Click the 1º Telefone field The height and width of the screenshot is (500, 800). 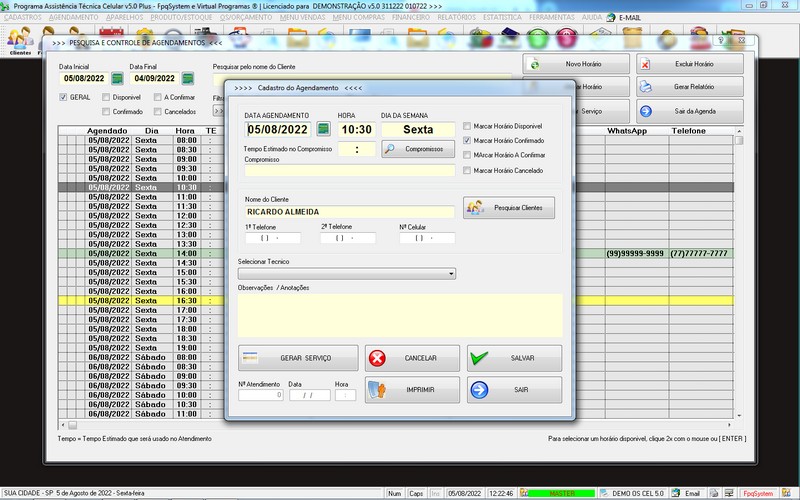273,238
